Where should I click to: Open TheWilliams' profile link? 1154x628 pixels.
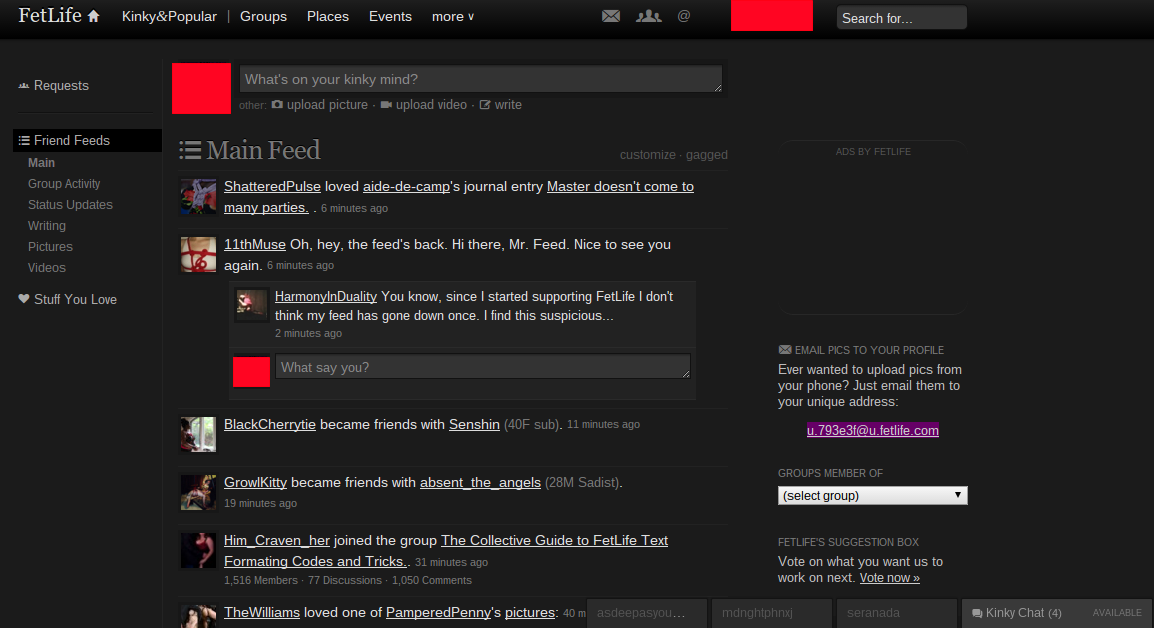(262, 613)
